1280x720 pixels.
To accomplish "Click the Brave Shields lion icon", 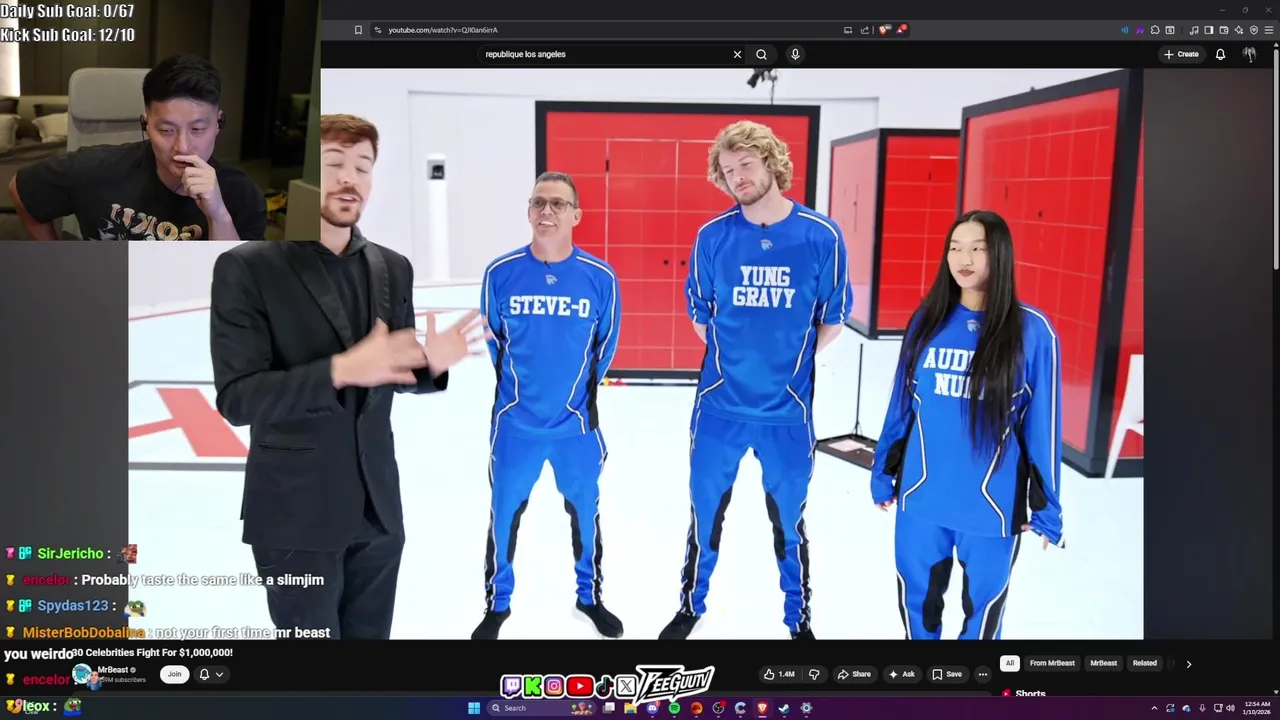I will point(883,30).
